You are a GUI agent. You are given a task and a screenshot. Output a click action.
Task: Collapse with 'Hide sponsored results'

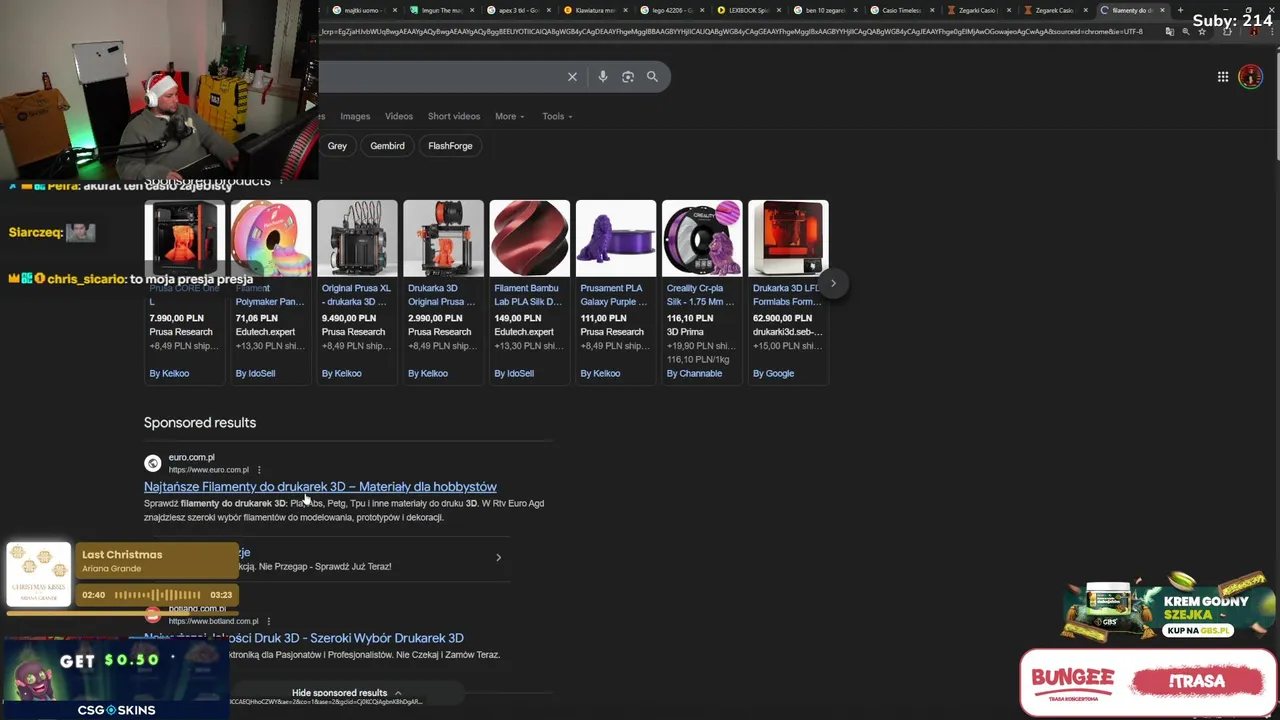[x=346, y=693]
